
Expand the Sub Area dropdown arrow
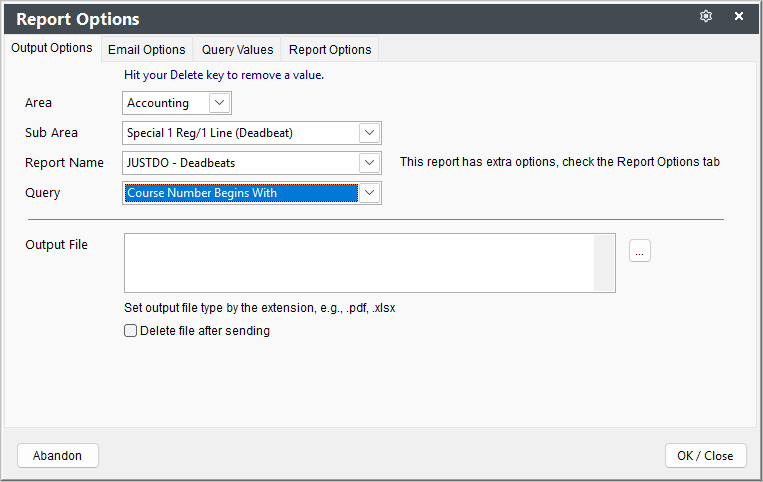(369, 133)
